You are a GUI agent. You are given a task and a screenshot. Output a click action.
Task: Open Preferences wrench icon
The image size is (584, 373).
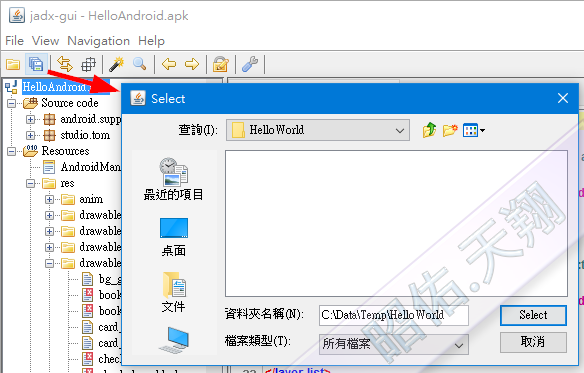[x=250, y=64]
